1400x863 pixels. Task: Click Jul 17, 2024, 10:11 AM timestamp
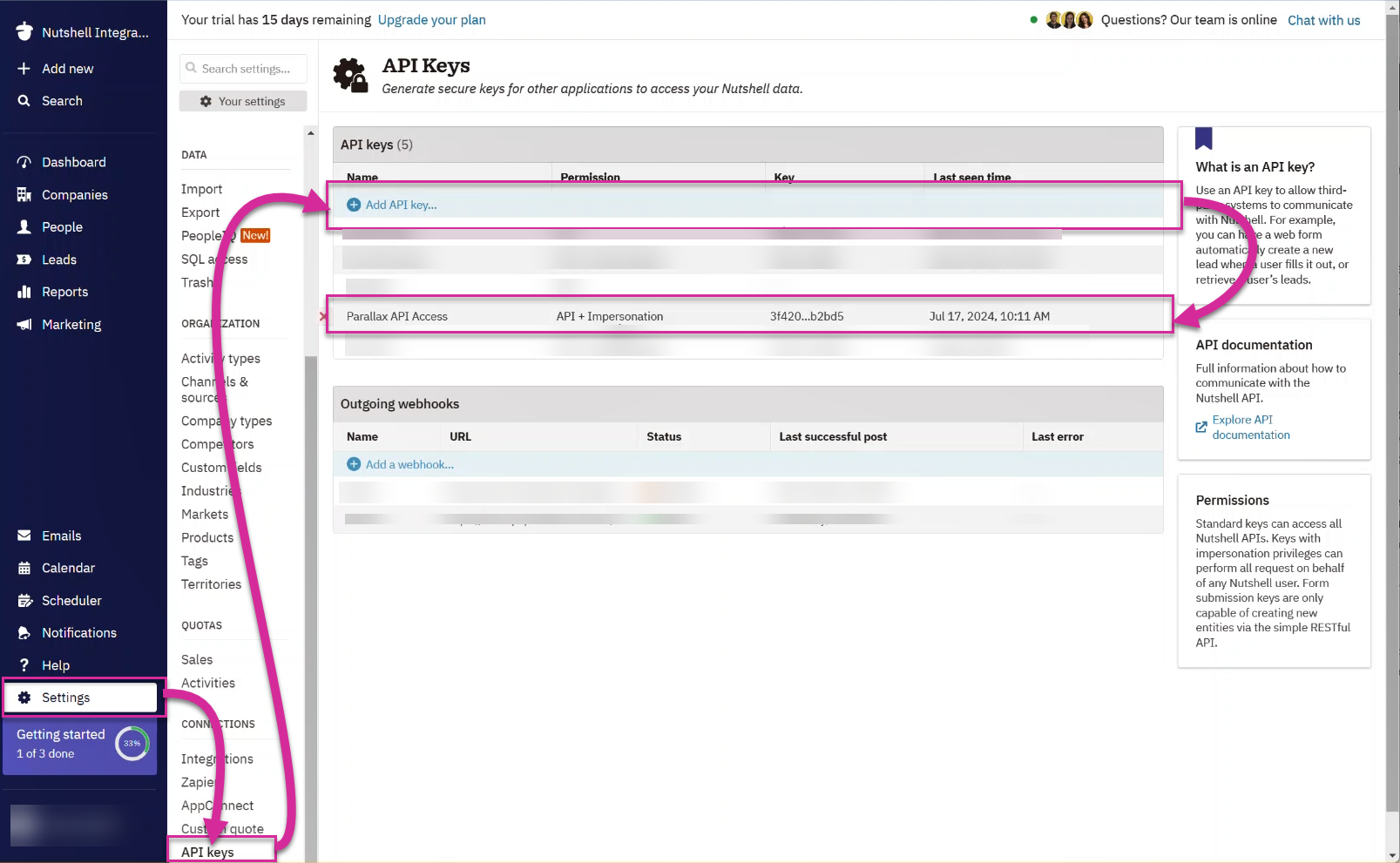click(x=989, y=316)
